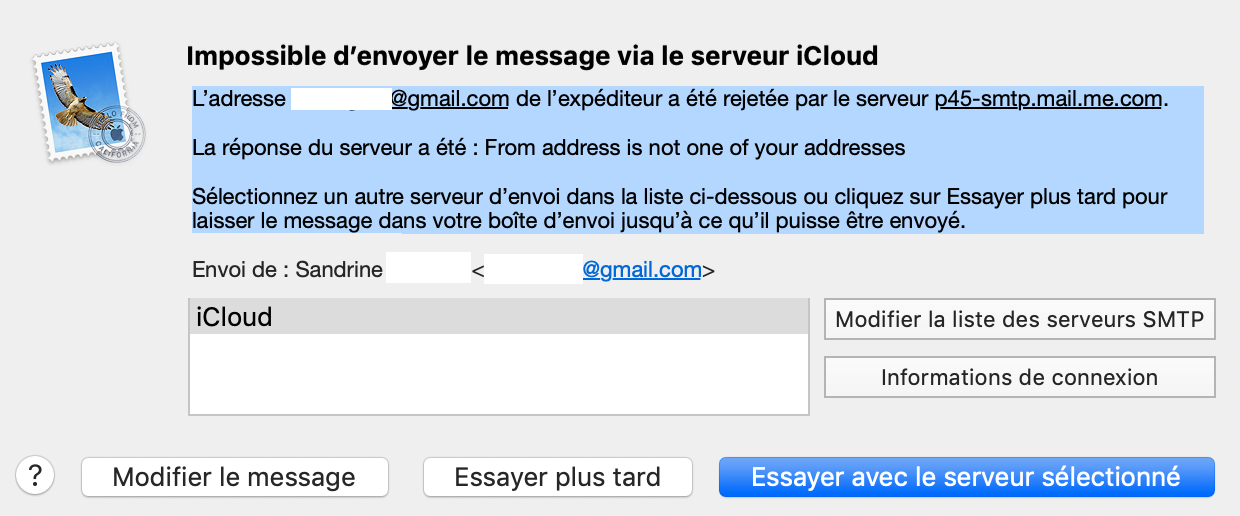The width and height of the screenshot is (1240, 516).
Task: Open the p45-smtp.mail.me.com server link
Action: [x=1049, y=99]
